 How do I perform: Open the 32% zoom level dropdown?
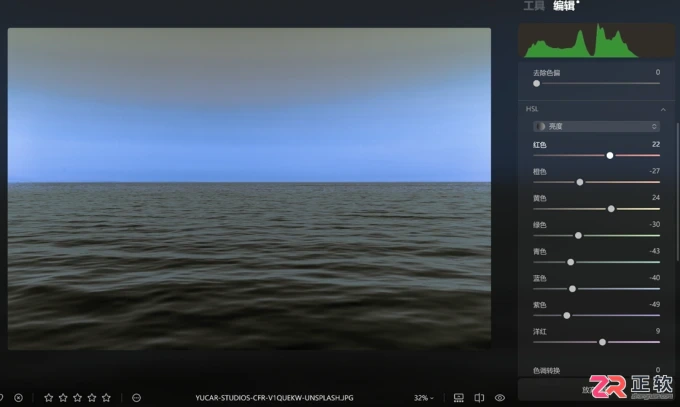point(423,397)
